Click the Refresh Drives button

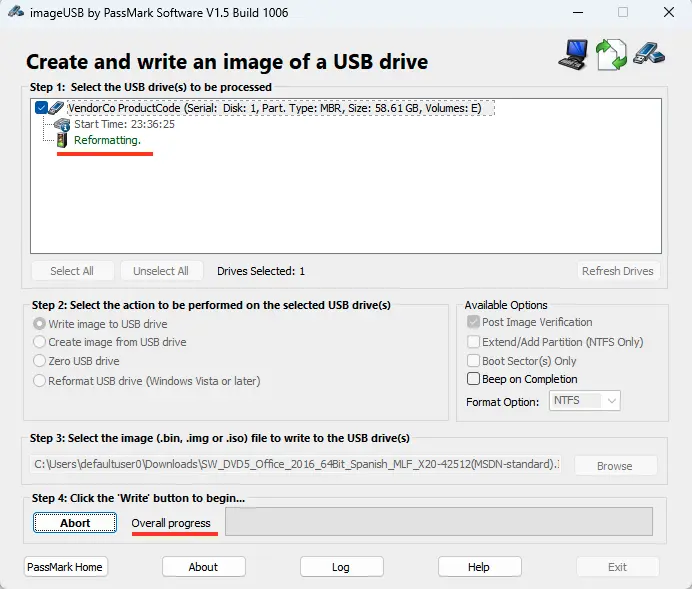618,271
